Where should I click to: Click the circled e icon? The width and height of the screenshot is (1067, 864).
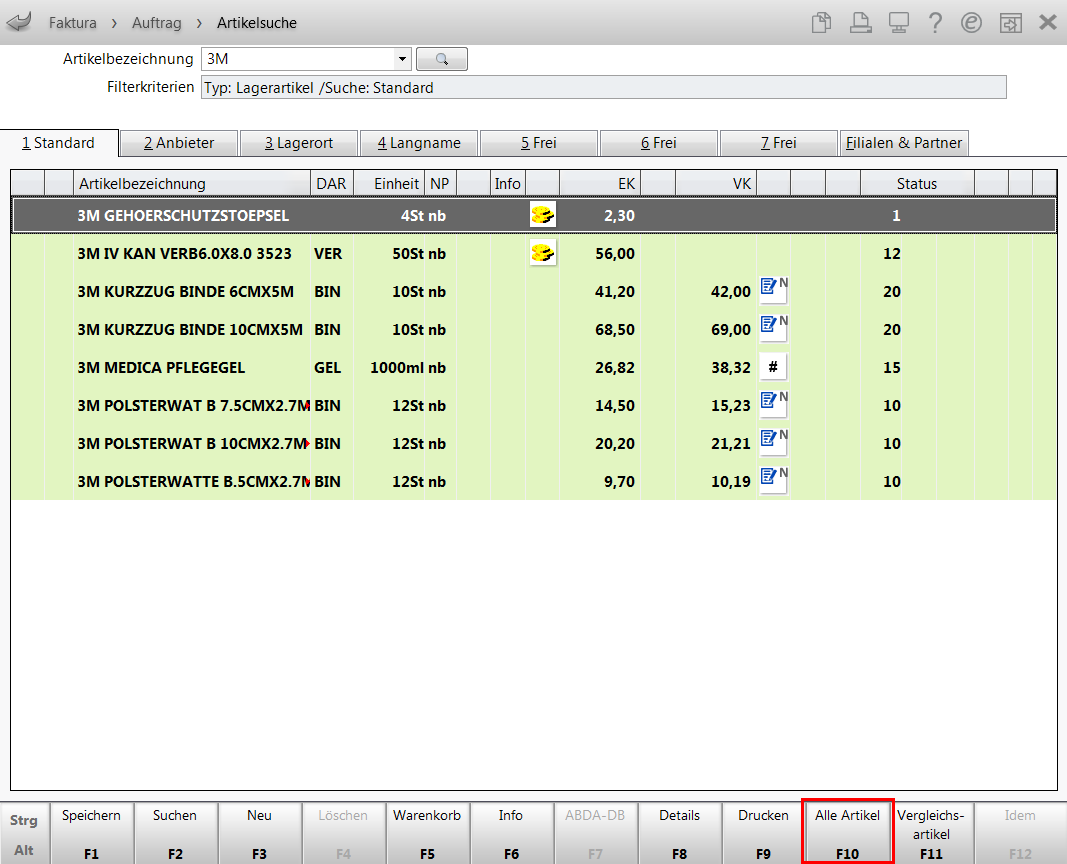(x=971, y=22)
